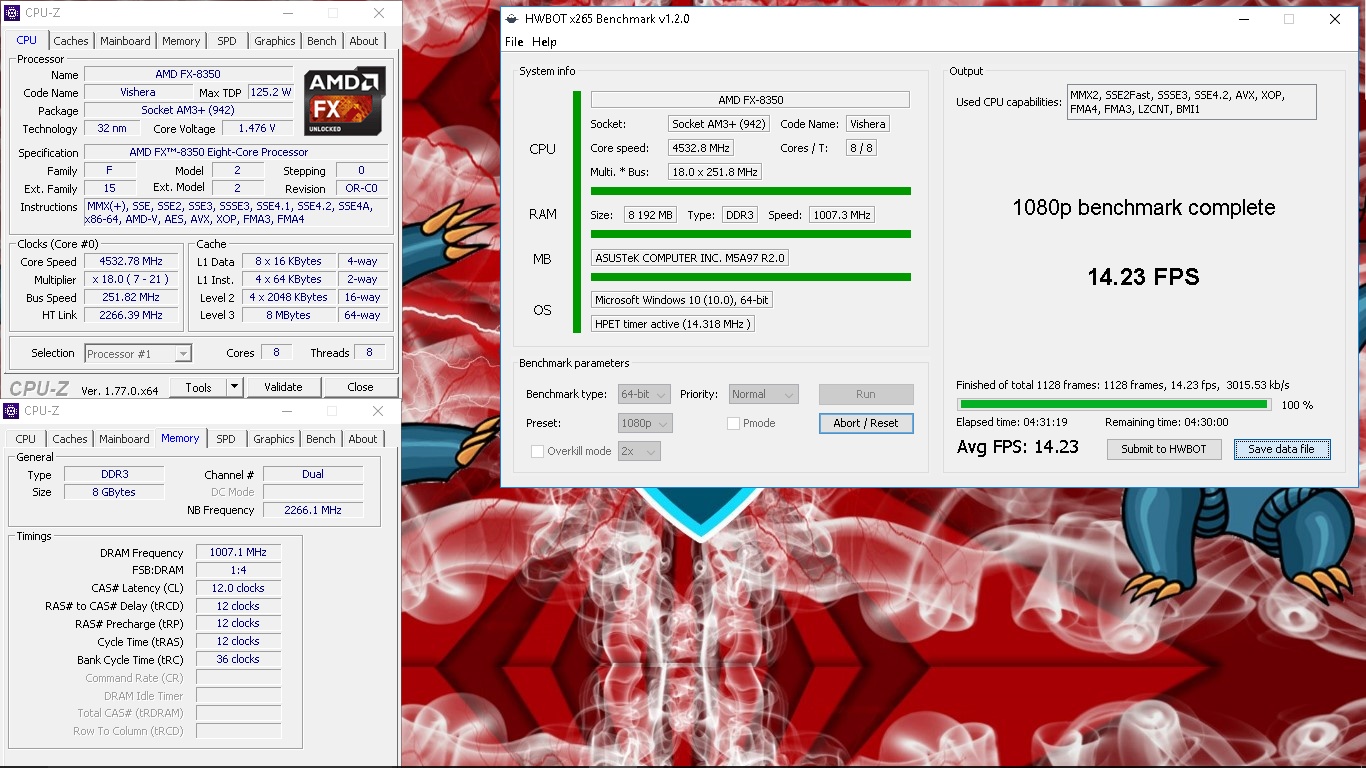Open About tab in lower CPU-Z window

(x=363, y=439)
